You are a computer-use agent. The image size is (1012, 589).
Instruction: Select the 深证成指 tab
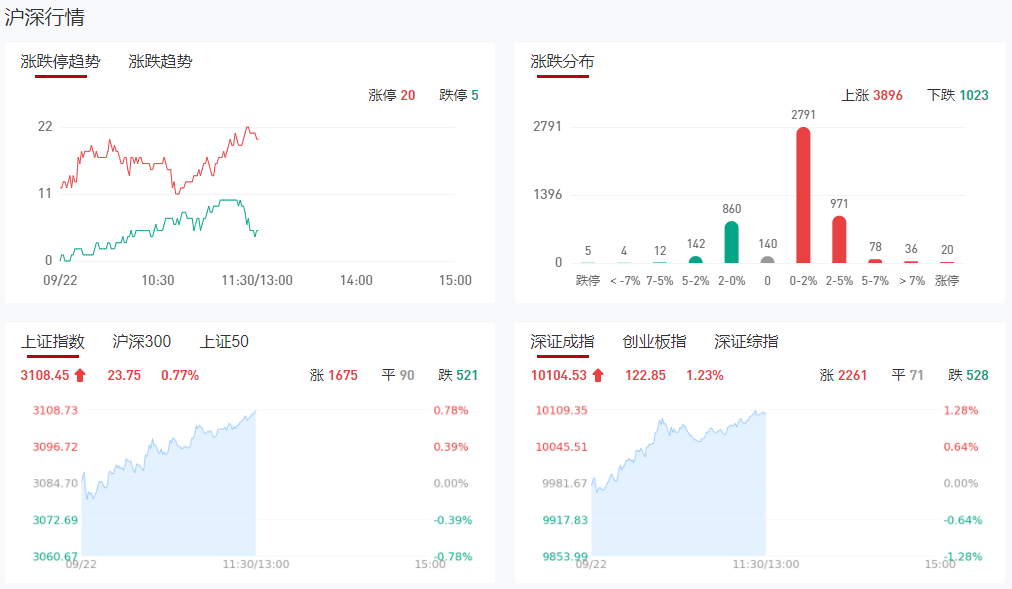pos(562,342)
